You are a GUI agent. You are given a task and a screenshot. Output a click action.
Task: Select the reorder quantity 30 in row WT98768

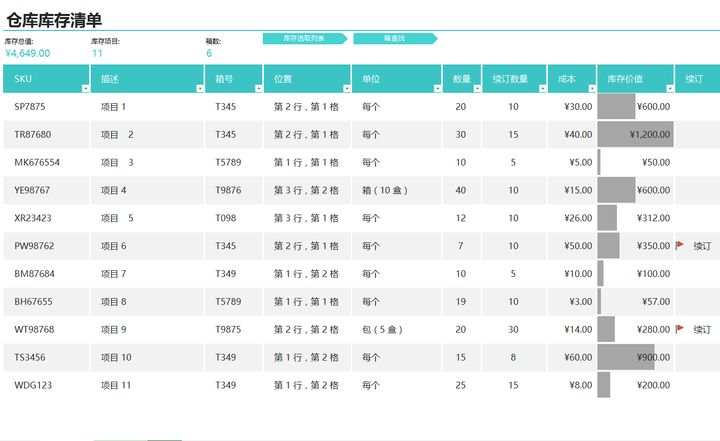pos(513,329)
